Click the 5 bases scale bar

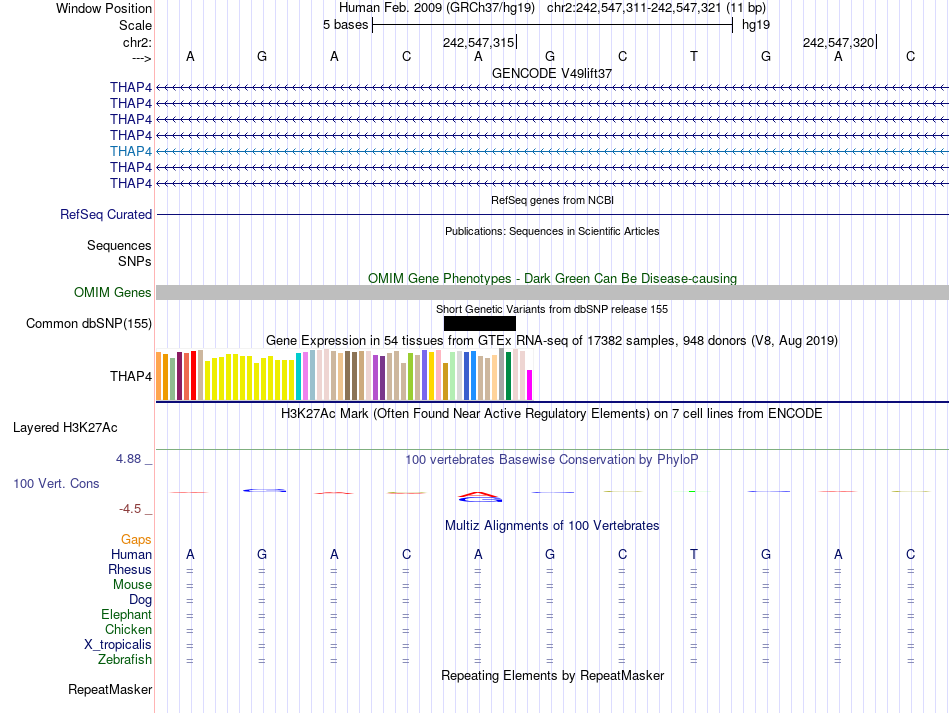click(x=553, y=25)
